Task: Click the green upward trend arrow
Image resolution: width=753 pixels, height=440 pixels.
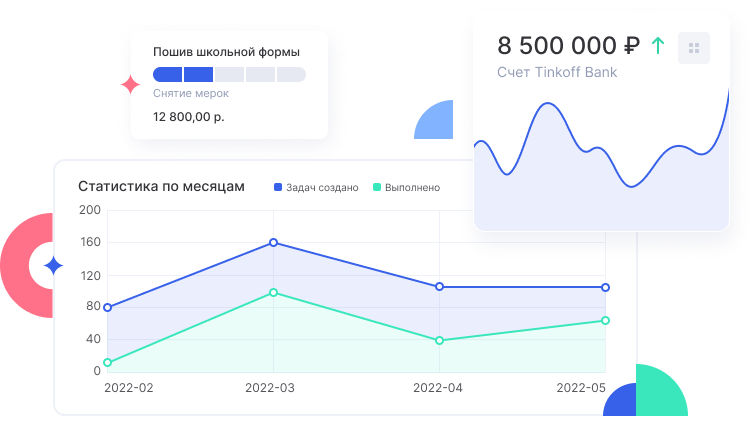Action: click(x=658, y=46)
